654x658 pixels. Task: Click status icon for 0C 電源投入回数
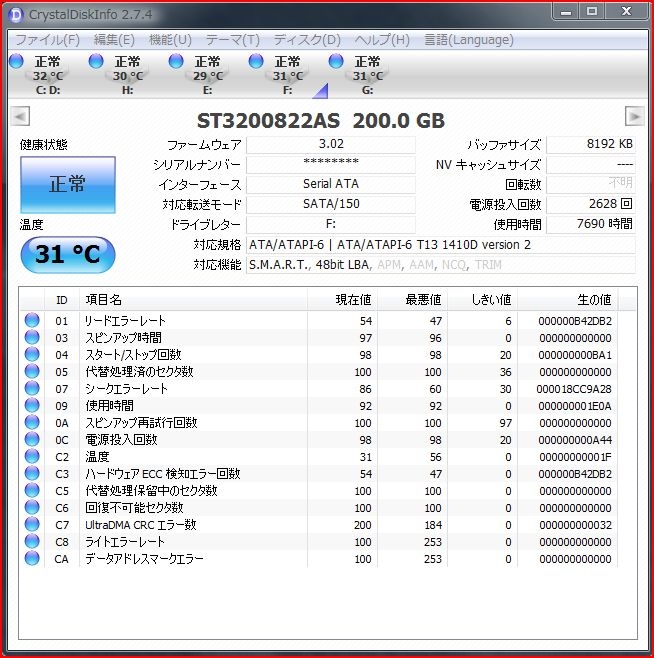point(32,439)
